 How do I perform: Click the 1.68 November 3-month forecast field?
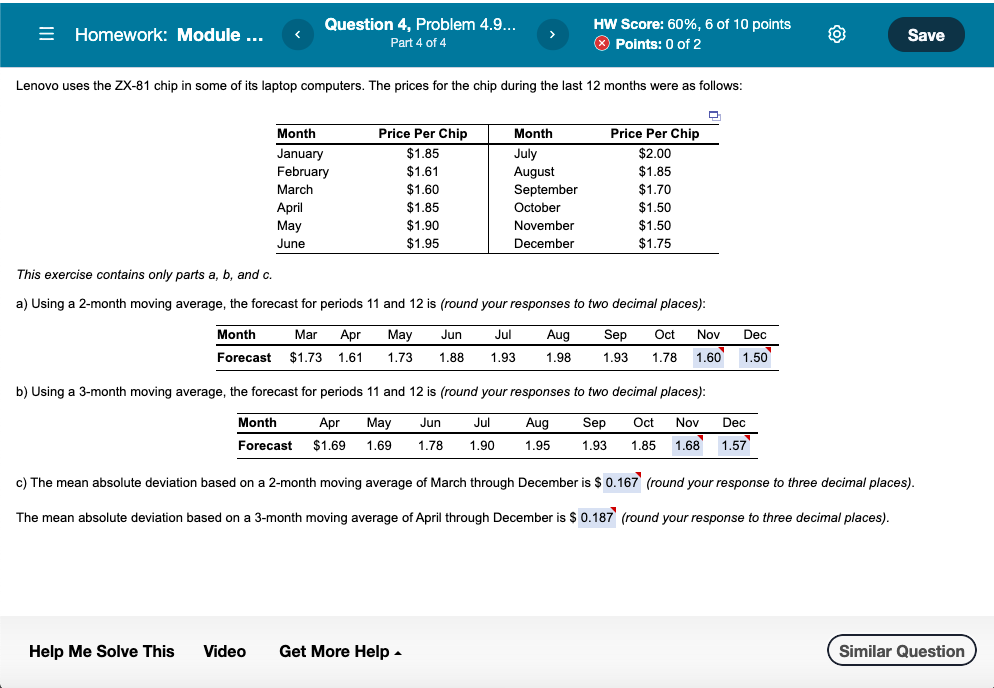(686, 445)
